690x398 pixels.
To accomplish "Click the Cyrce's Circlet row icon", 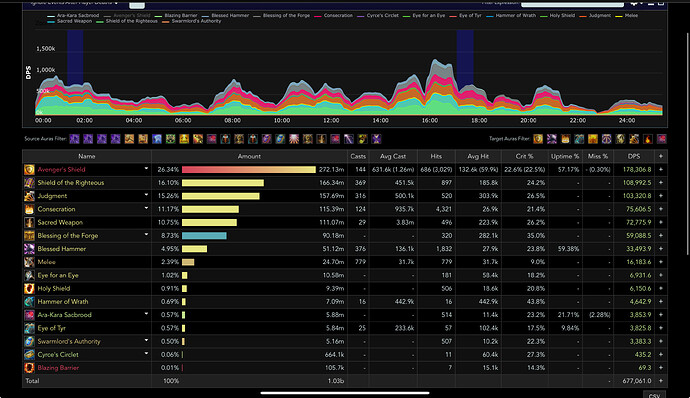I will [29, 354].
